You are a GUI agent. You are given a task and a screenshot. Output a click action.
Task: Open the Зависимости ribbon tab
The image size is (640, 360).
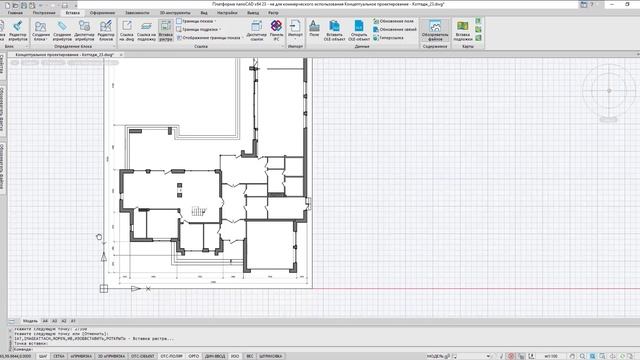[x=137, y=13]
